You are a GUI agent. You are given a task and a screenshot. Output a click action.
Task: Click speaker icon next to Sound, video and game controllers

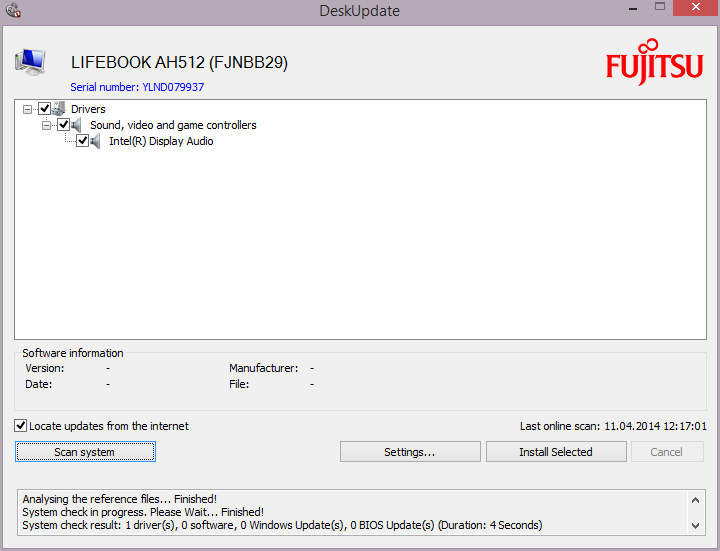pos(77,125)
